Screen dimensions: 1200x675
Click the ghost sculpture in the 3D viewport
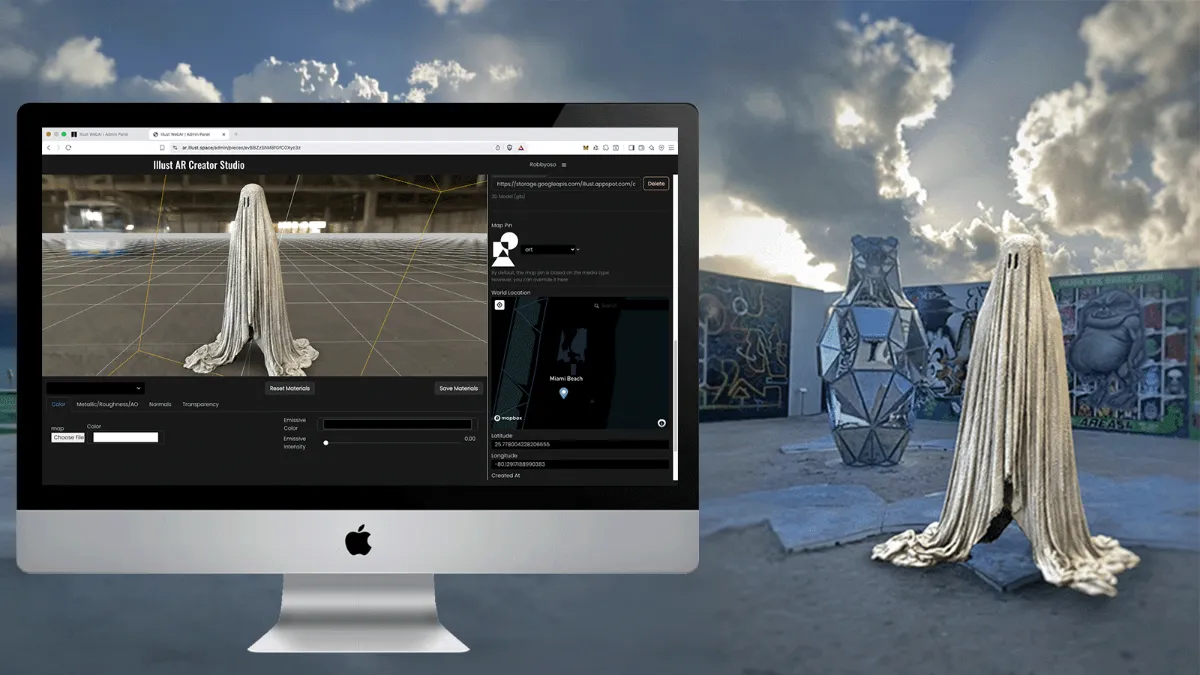pyautogui.click(x=253, y=280)
